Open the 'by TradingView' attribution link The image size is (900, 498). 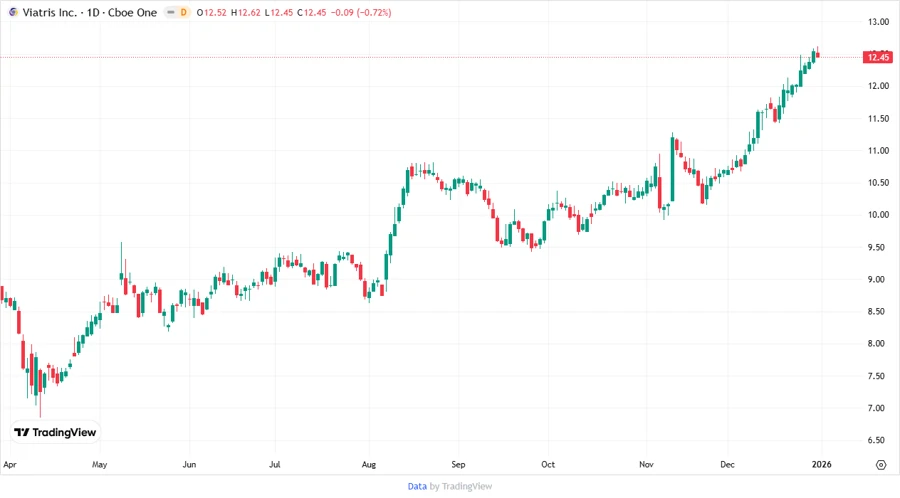pos(461,486)
